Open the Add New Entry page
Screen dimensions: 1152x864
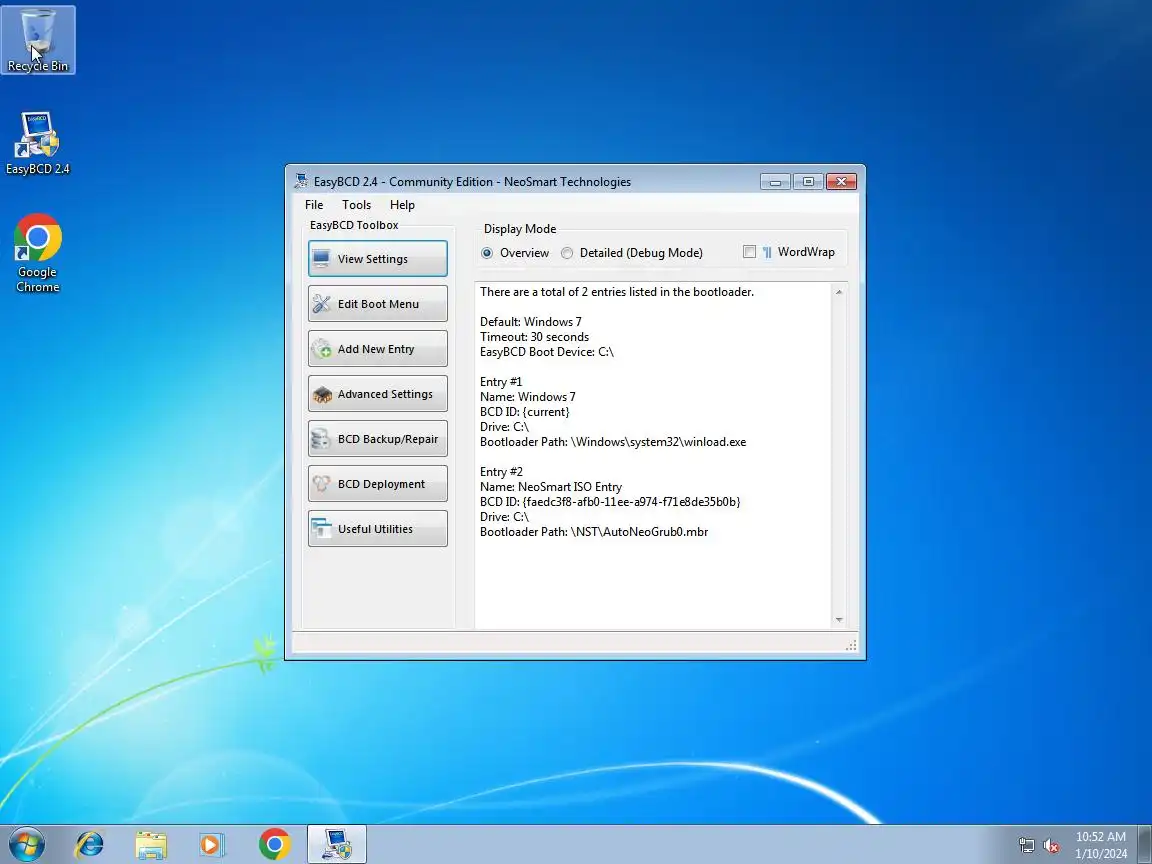coord(378,349)
